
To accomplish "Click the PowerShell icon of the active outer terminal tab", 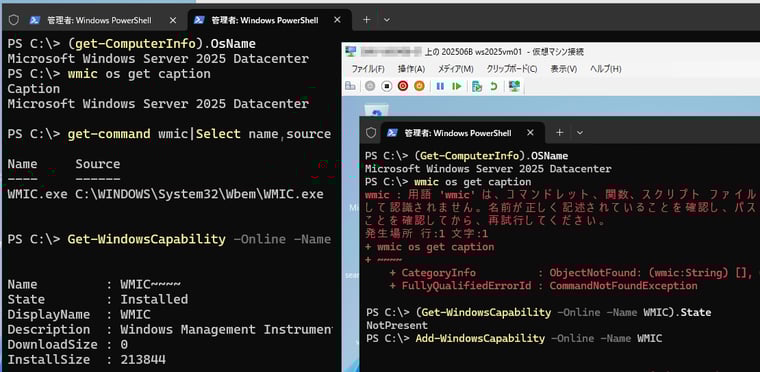I will (x=199, y=20).
